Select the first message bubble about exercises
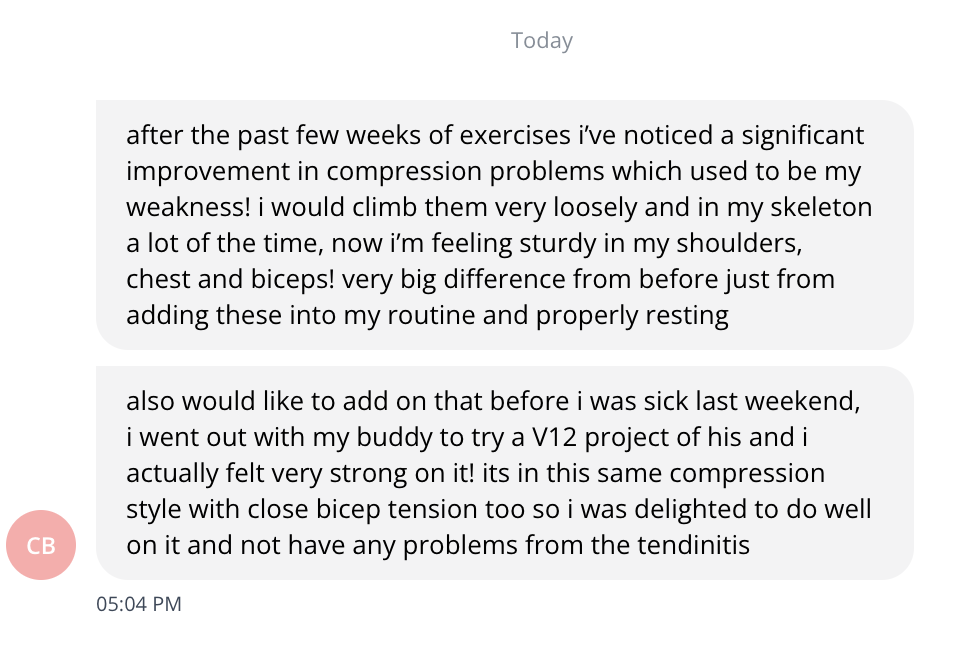 pyautogui.click(x=504, y=225)
